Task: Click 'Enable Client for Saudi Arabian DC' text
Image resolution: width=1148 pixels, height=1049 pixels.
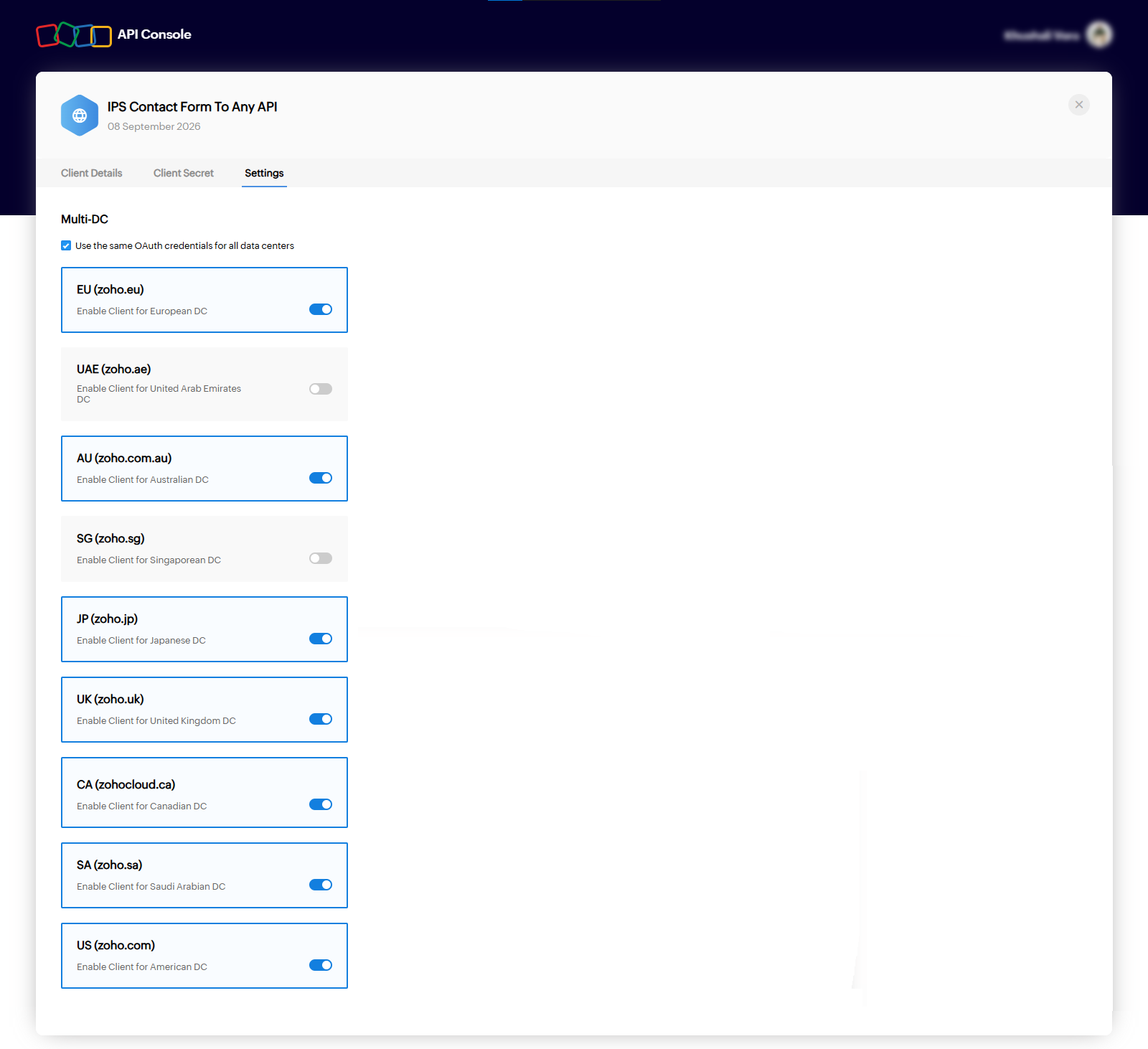Action: [x=151, y=886]
